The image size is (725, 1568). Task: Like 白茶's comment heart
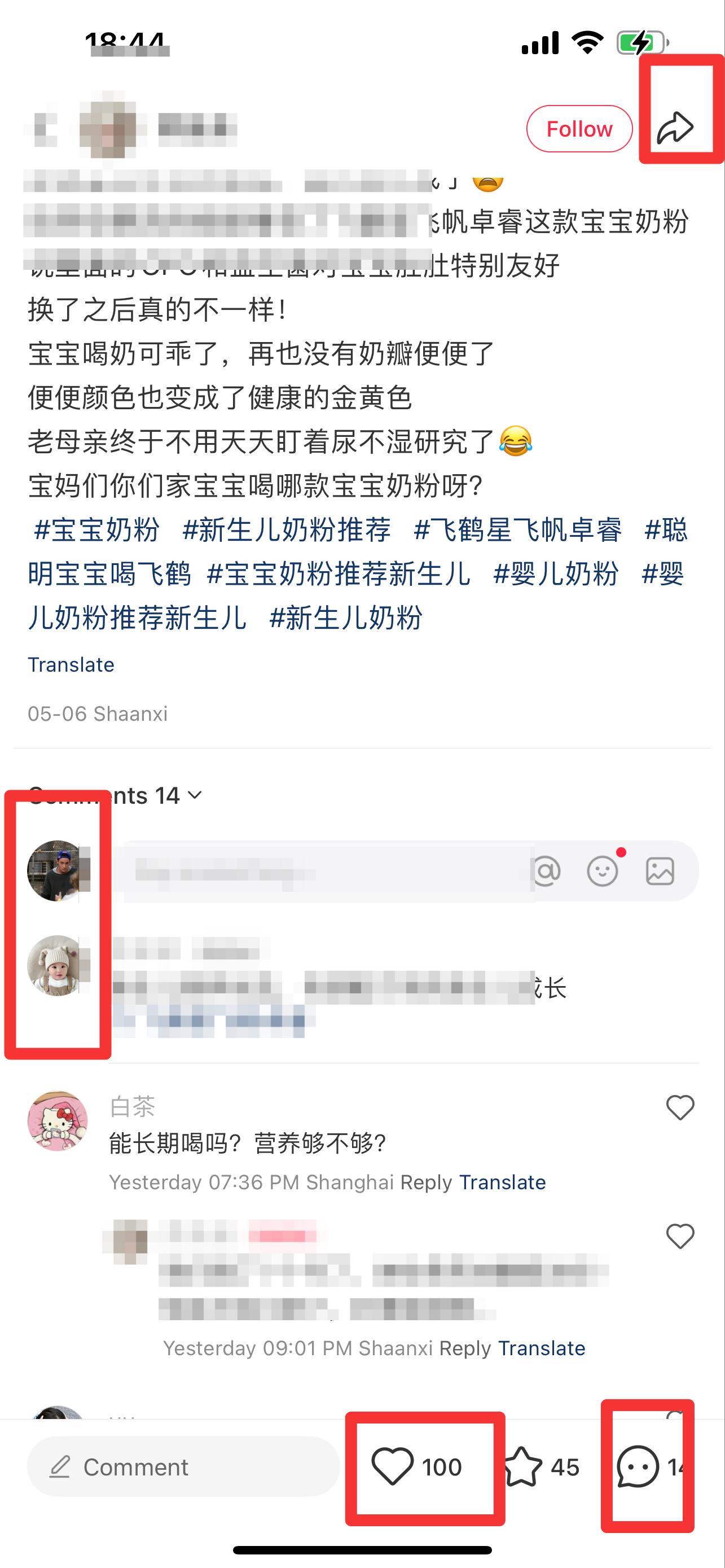(x=680, y=1107)
